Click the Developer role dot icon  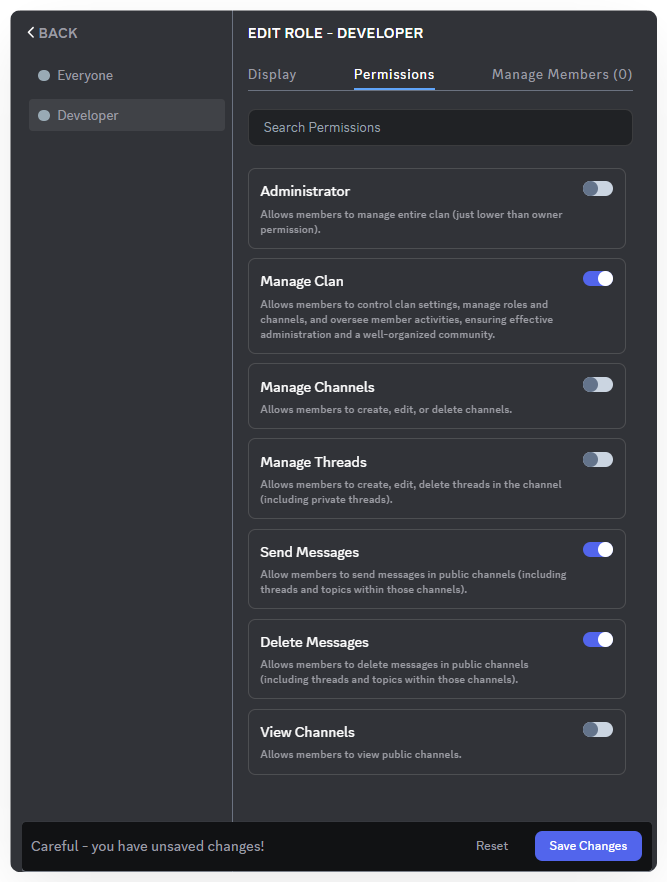(x=44, y=116)
